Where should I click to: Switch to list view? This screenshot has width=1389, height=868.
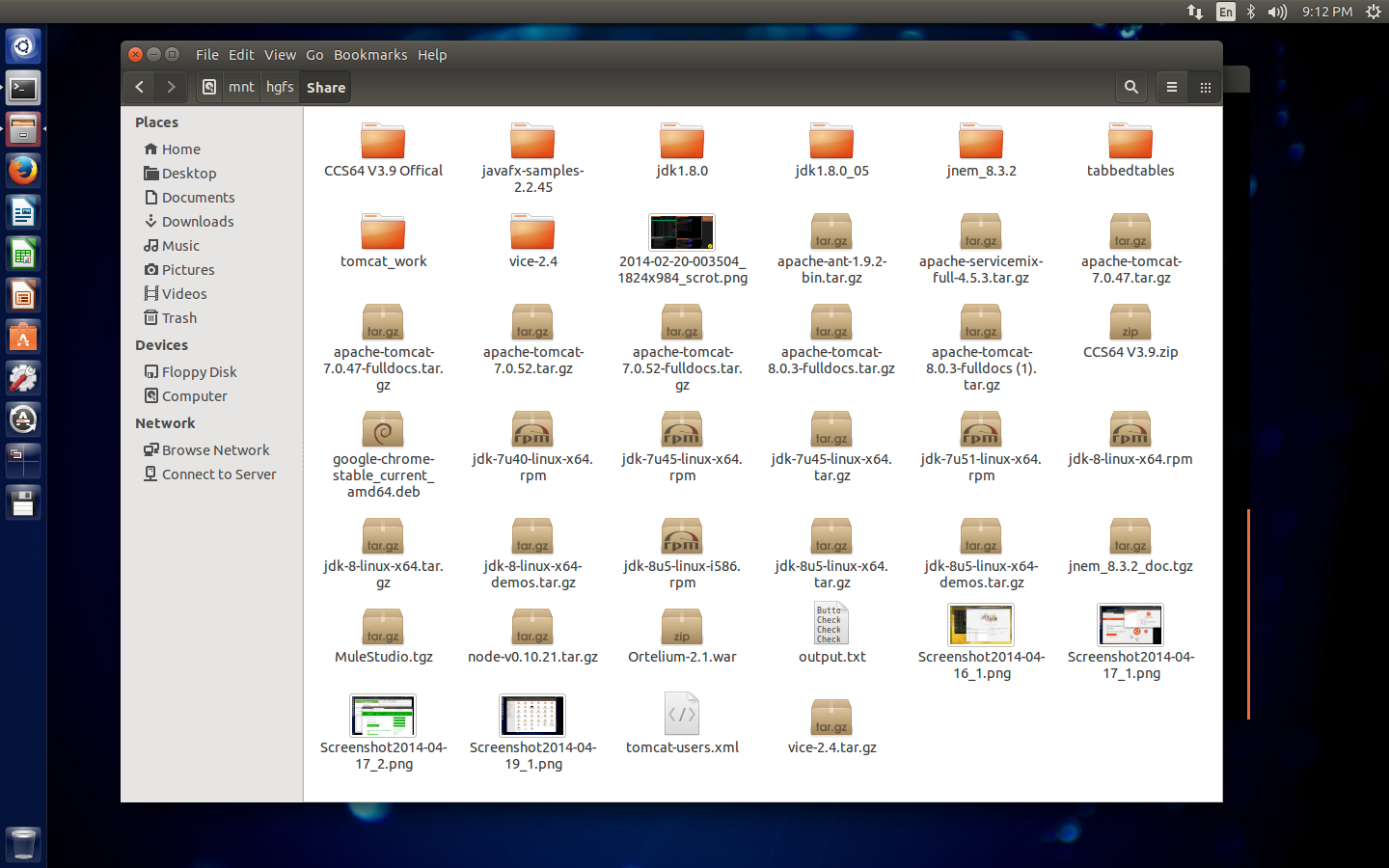[x=1172, y=87]
